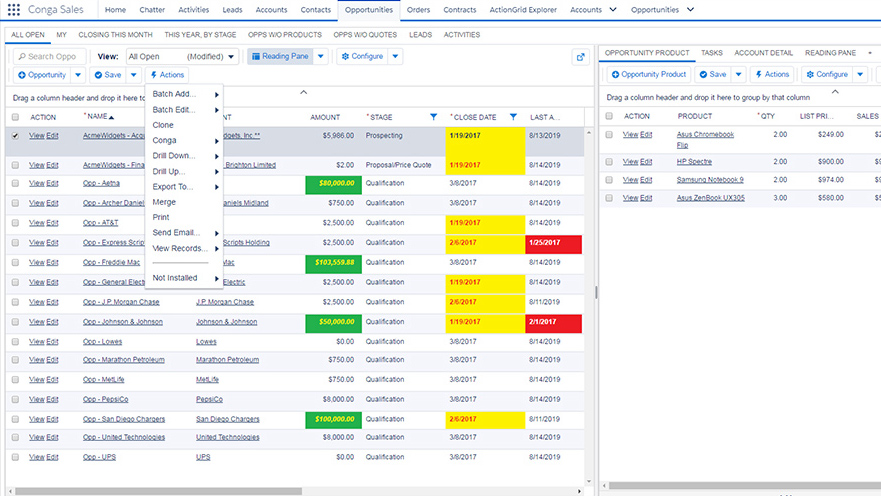The height and width of the screenshot is (496, 881).
Task: Click the Stage column filter icon
Action: pyautogui.click(x=433, y=117)
